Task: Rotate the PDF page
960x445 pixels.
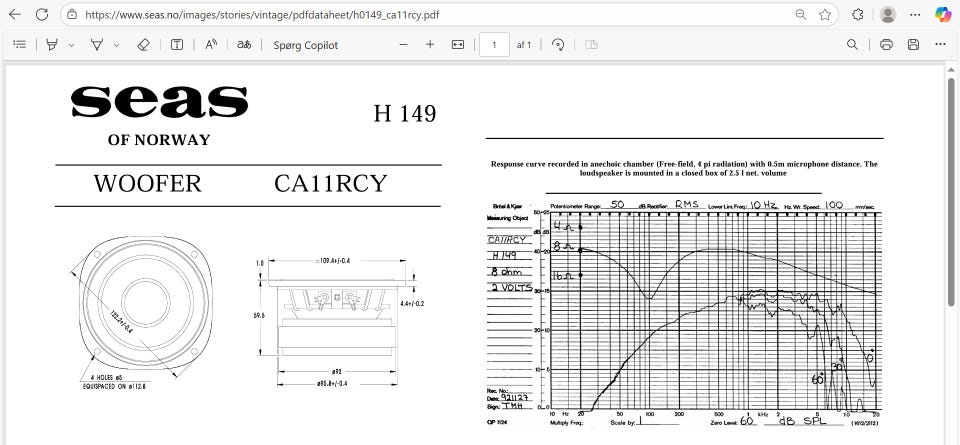Action: tap(558, 45)
